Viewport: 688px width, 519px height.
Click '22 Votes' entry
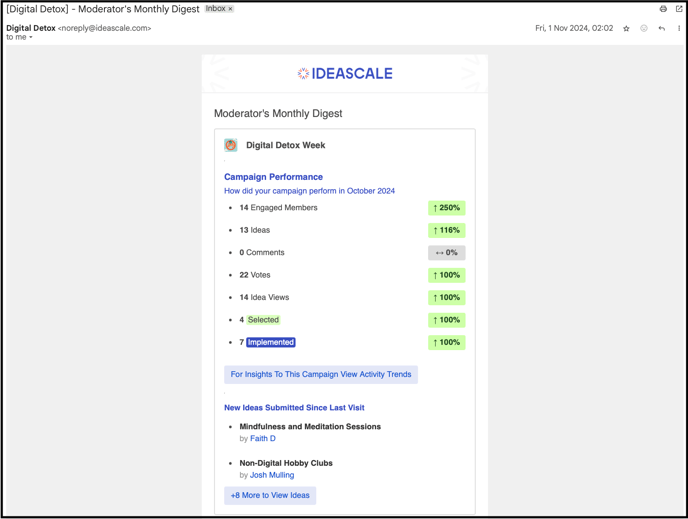pyautogui.click(x=255, y=275)
